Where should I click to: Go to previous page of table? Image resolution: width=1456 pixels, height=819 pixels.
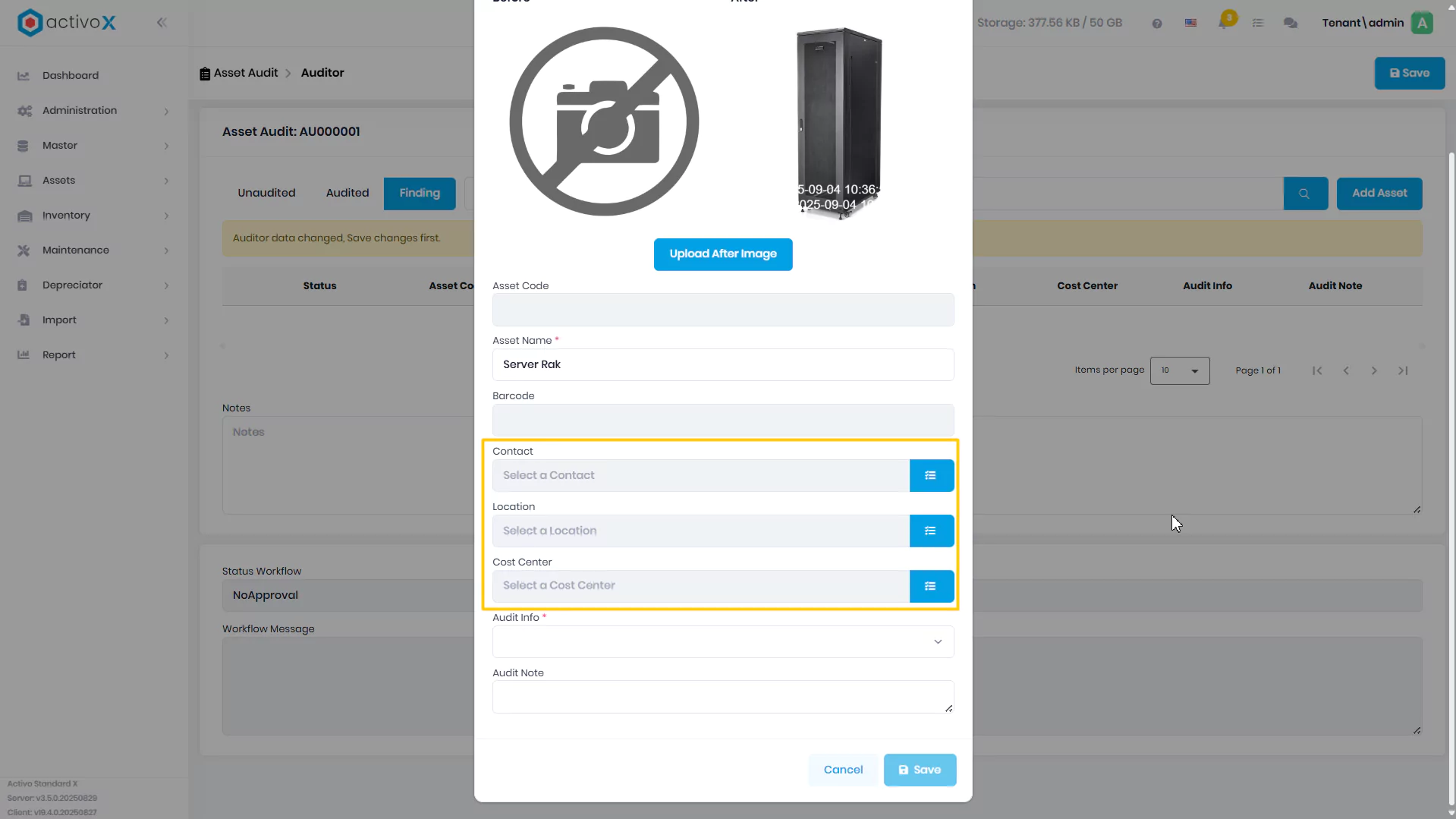1346,370
